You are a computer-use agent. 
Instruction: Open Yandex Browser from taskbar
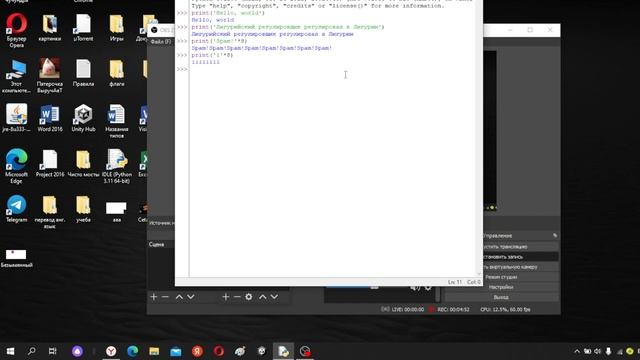[111, 351]
